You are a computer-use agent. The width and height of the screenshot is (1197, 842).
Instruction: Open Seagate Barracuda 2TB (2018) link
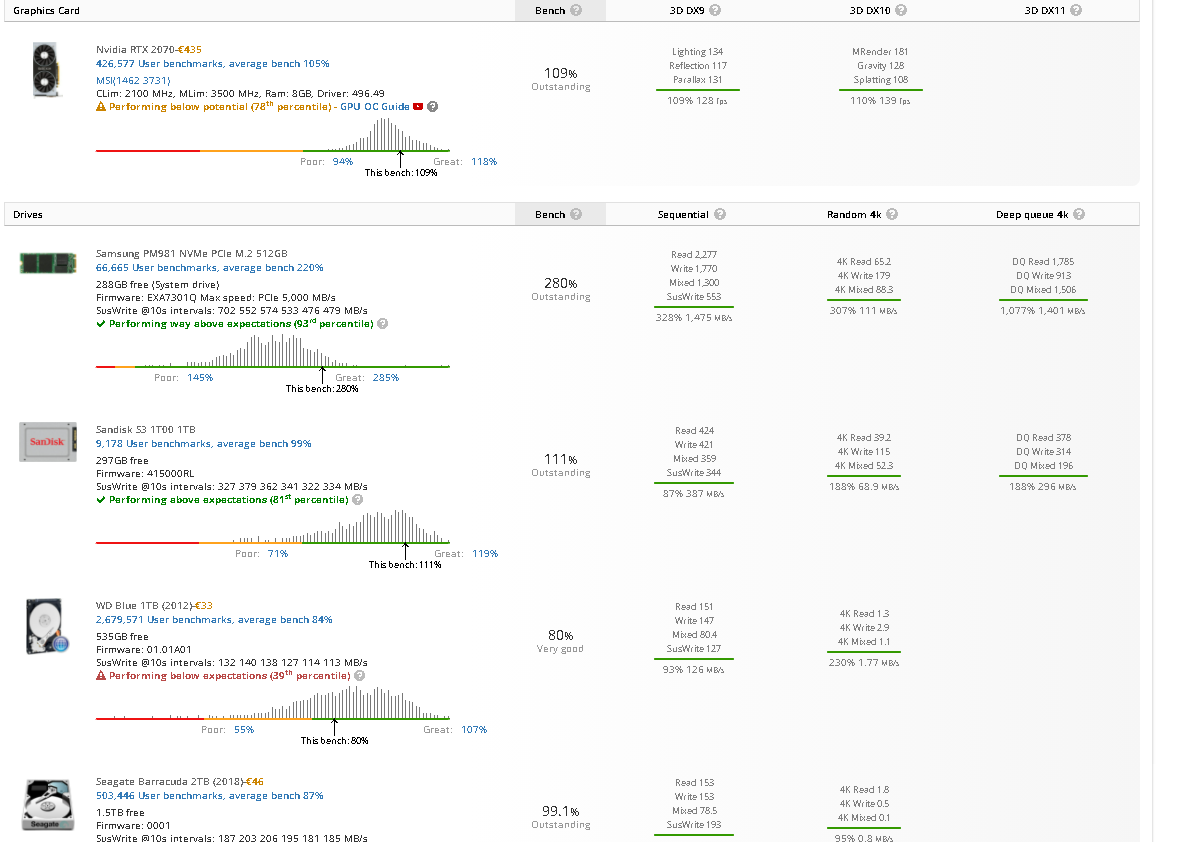pos(169,782)
